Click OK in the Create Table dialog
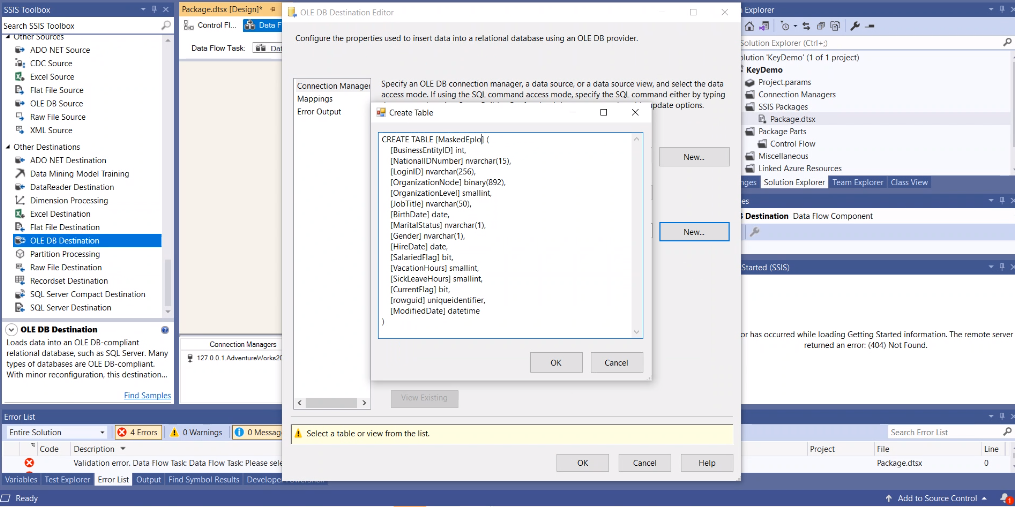 pos(555,363)
